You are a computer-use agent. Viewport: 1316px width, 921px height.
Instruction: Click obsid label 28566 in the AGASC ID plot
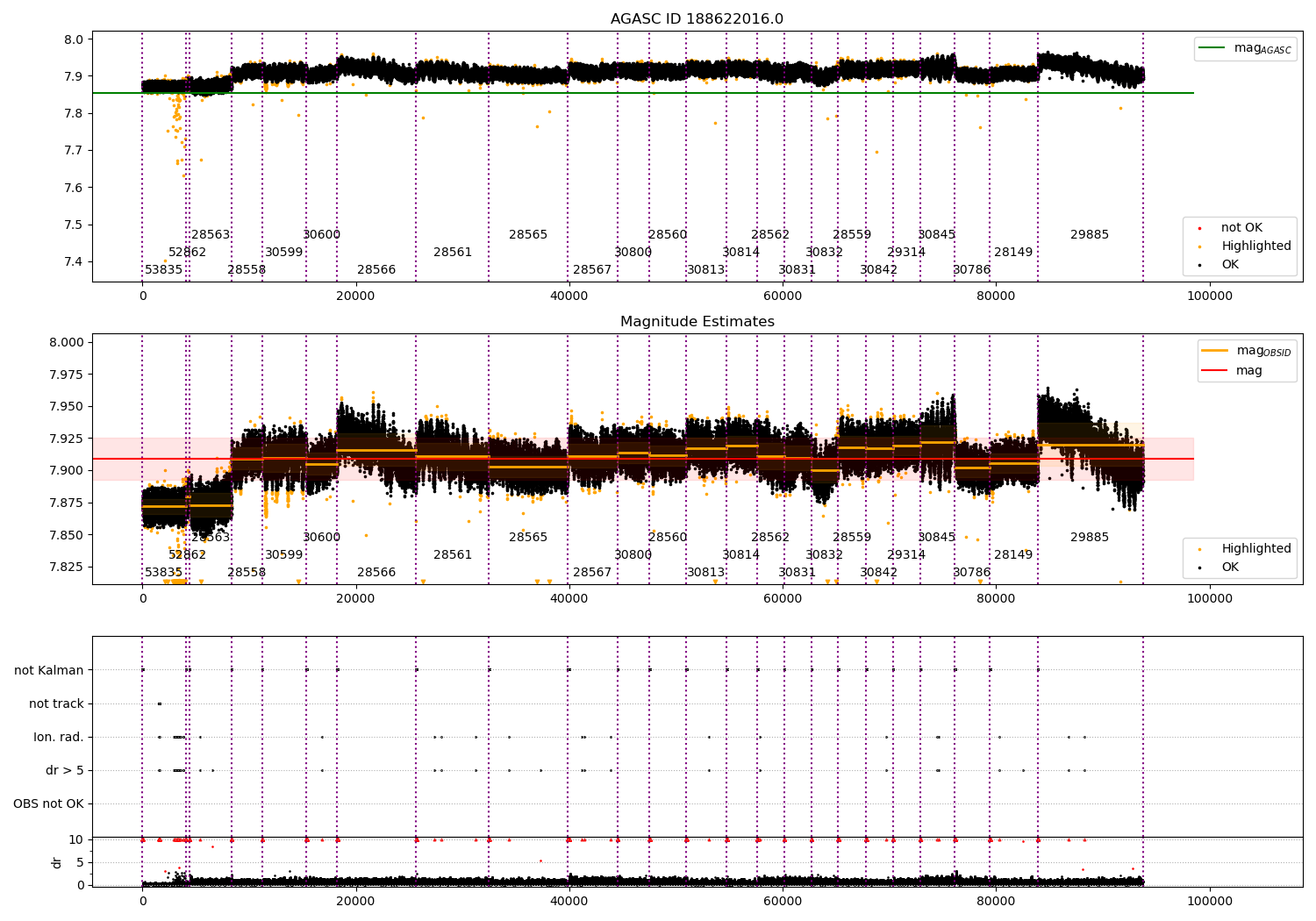376,270
